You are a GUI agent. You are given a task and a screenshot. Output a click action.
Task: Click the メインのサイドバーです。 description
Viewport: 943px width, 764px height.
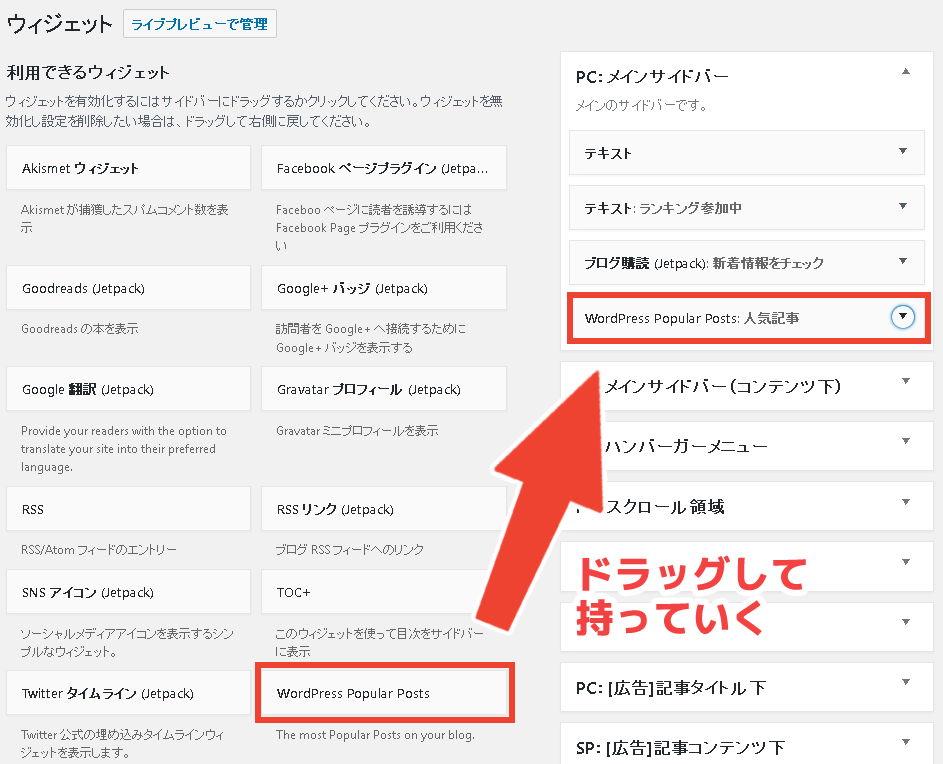point(641,106)
